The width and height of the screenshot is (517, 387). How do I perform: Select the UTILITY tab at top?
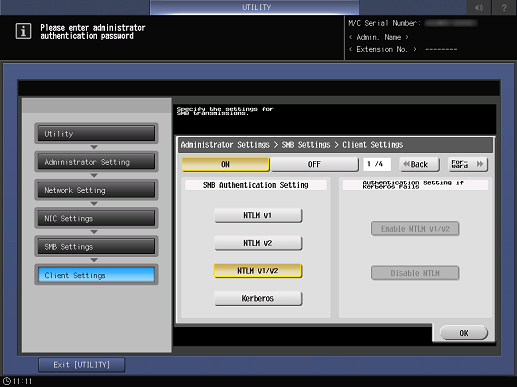(255, 7)
